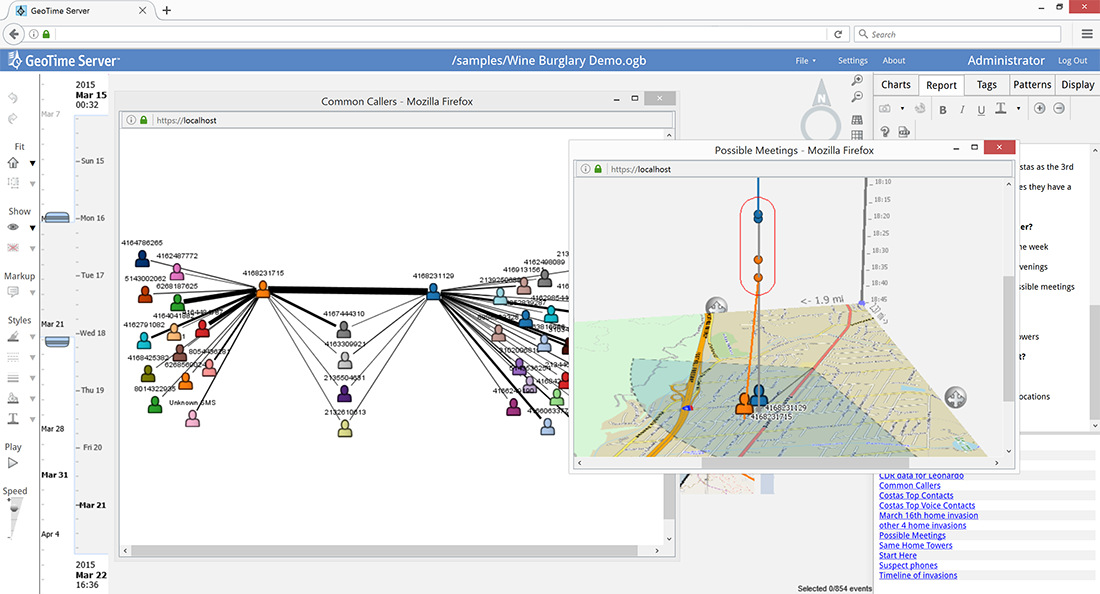Screen dimensions: 1100x594
Task: Click horizontal scrollbar in Possible Meetings window
Action: pos(805,463)
